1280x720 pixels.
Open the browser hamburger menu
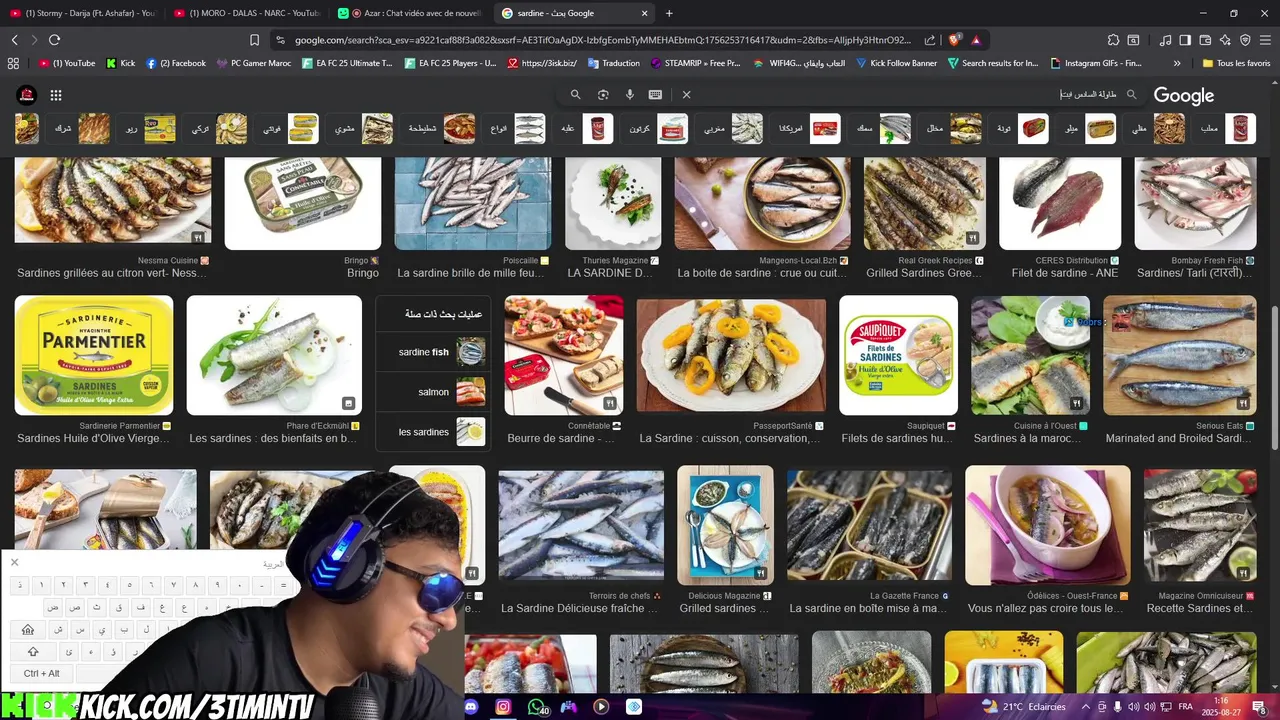[x=1264, y=40]
